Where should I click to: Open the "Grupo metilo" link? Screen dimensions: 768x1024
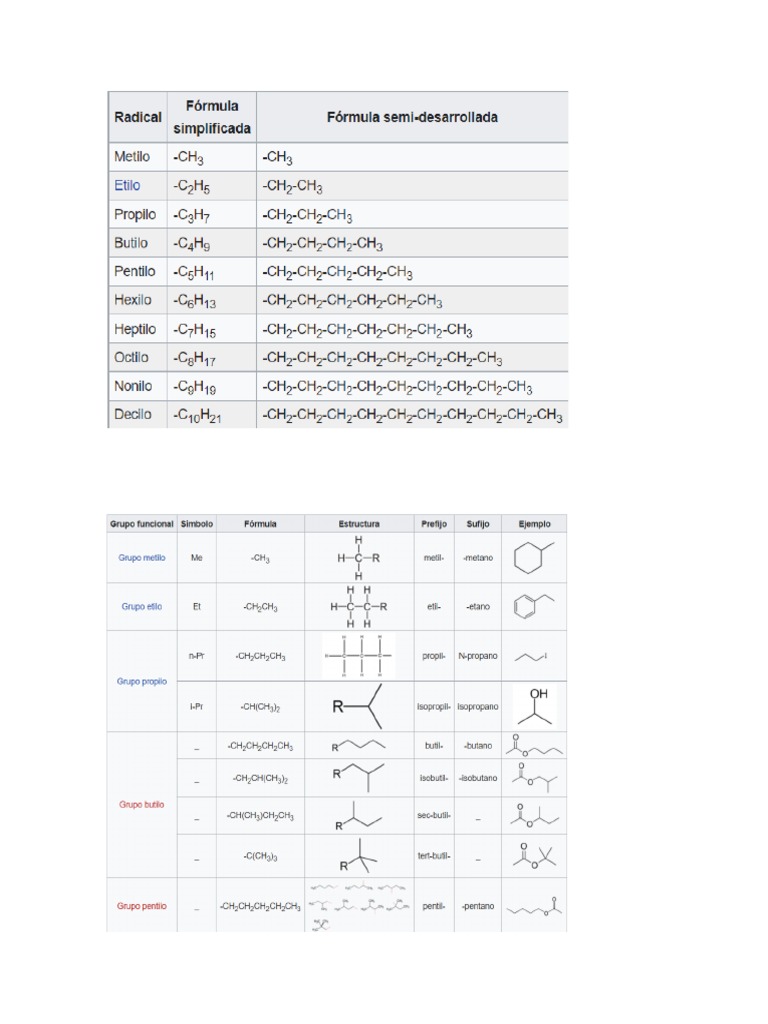click(141, 557)
